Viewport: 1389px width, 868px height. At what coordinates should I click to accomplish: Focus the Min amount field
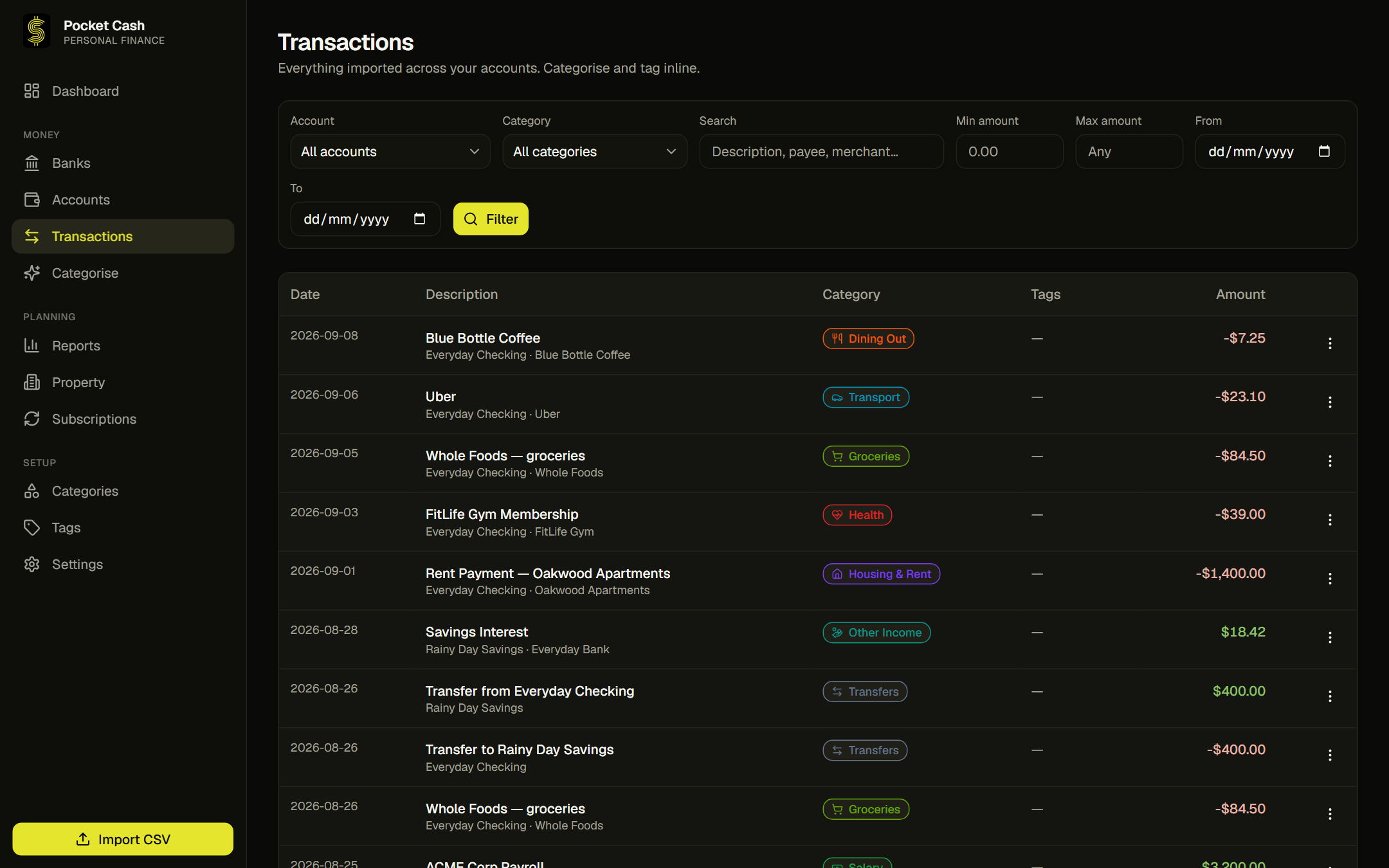click(1010, 152)
